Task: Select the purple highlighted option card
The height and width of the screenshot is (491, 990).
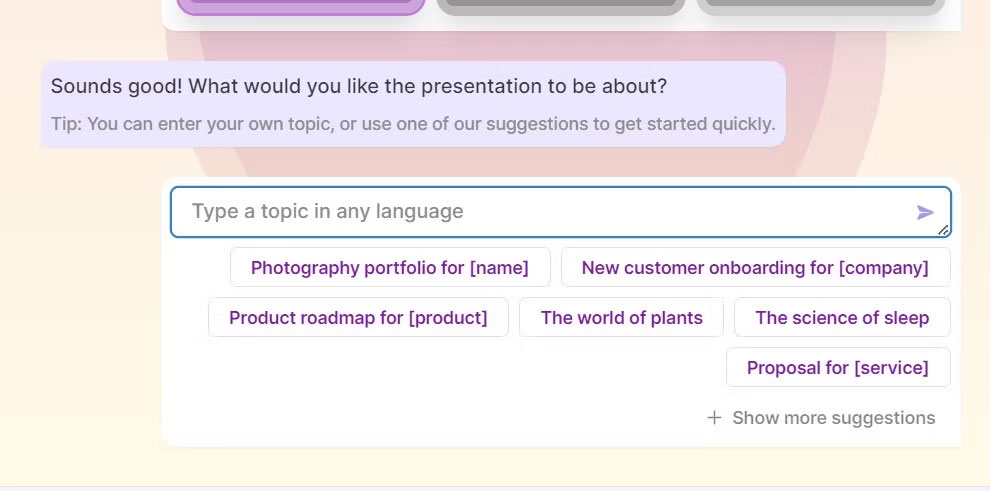Action: pyautogui.click(x=301, y=6)
